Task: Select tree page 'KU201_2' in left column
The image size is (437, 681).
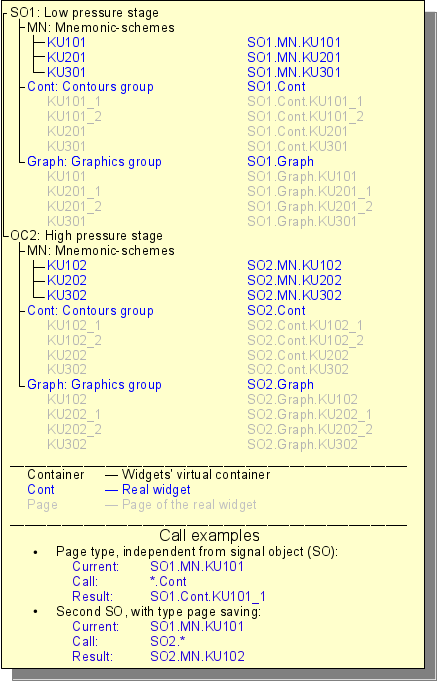Action: pos(74,206)
